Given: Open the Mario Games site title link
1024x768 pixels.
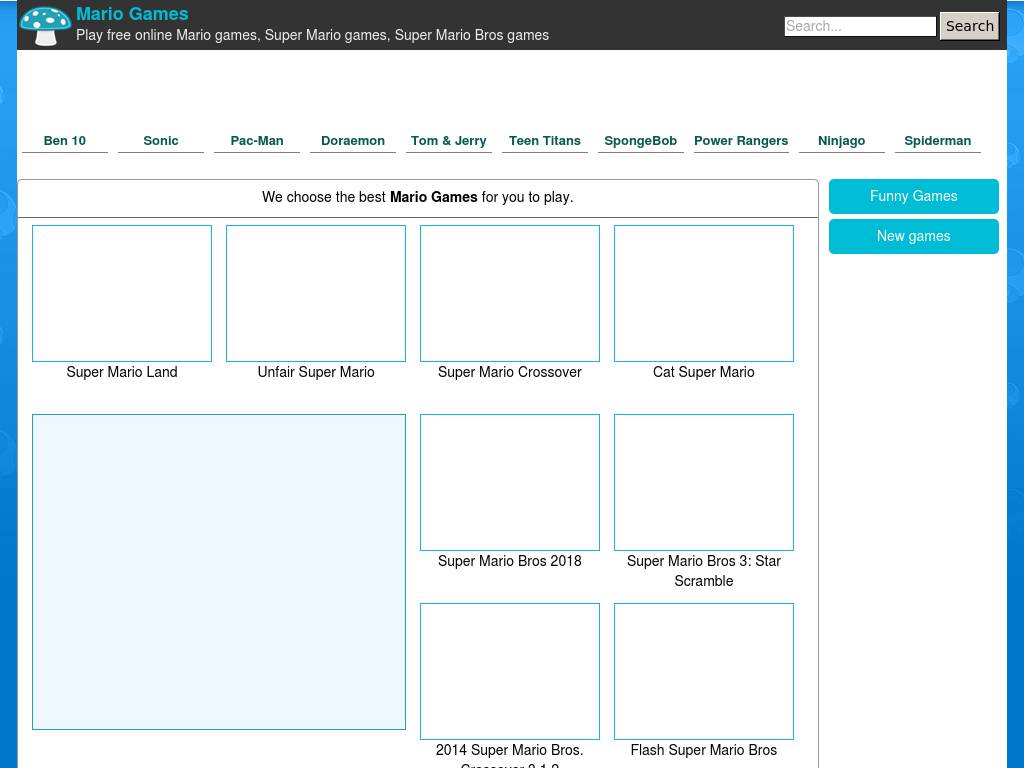Looking at the screenshot, I should pyautogui.click(x=132, y=14).
